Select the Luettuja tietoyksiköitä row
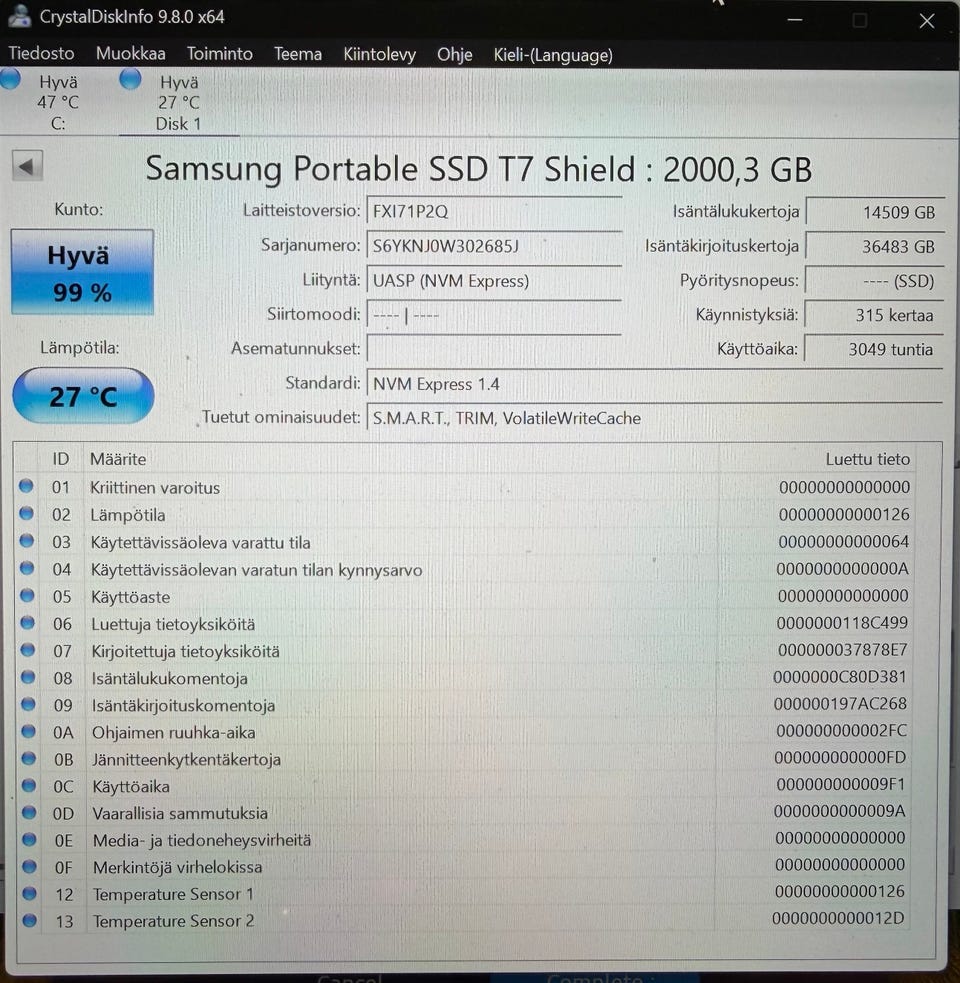 [x=464, y=624]
